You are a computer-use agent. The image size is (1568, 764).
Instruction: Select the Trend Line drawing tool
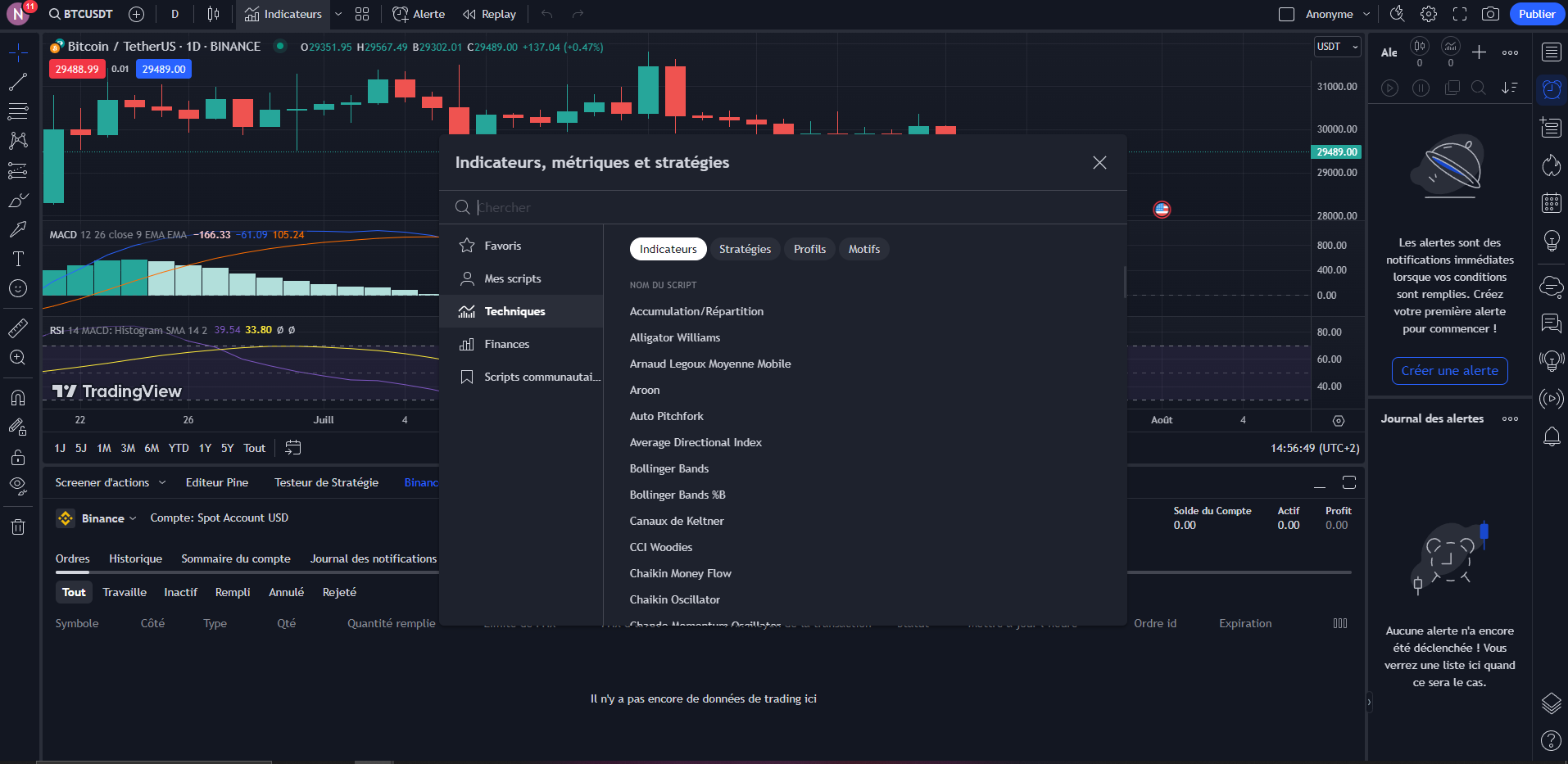click(18, 81)
